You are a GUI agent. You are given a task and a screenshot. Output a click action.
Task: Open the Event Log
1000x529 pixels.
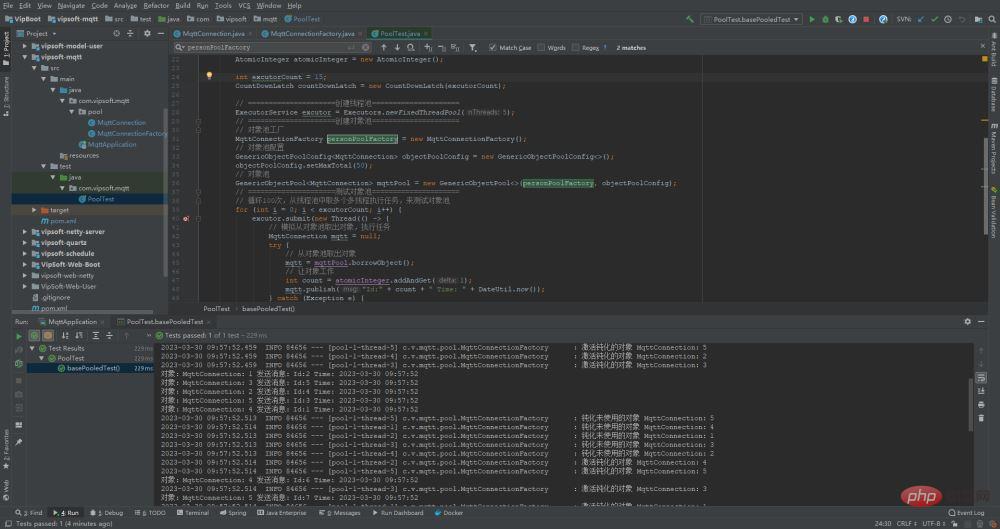(x=966, y=512)
